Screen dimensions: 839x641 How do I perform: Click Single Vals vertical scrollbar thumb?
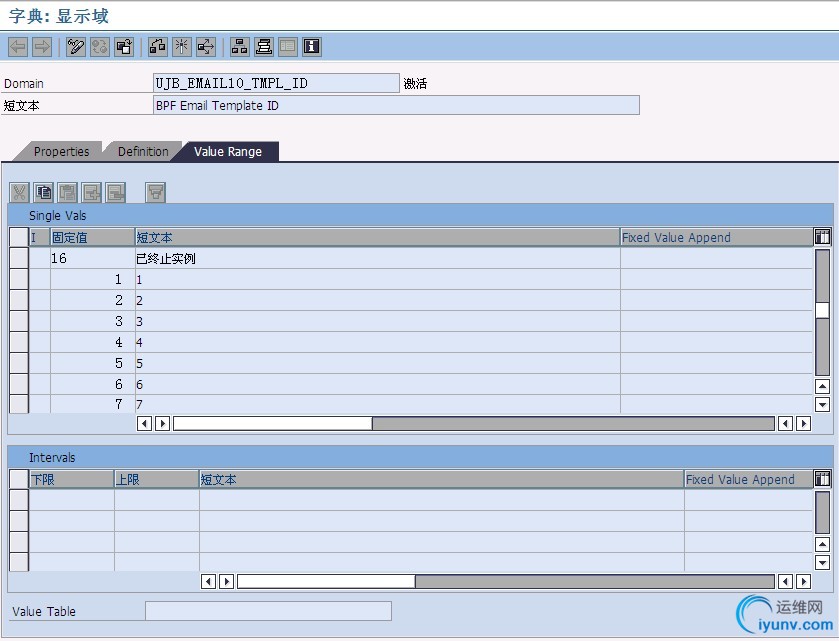point(822,310)
